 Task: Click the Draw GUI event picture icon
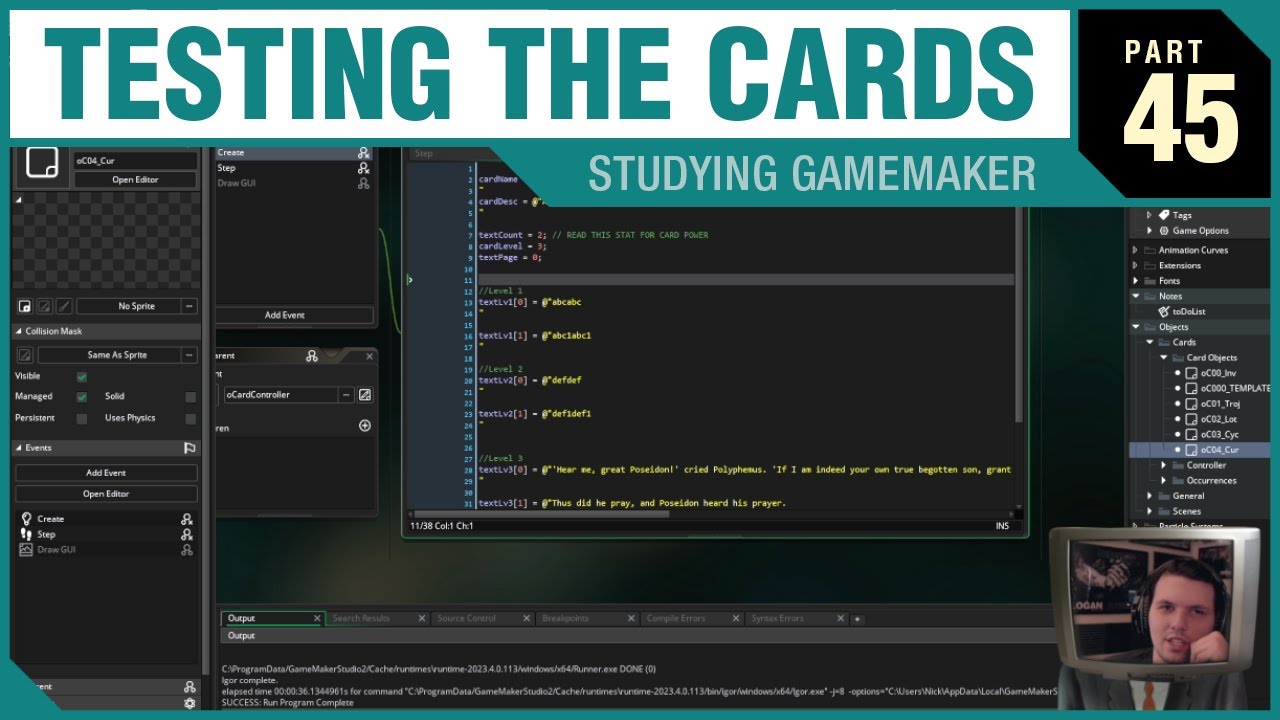coord(26,549)
